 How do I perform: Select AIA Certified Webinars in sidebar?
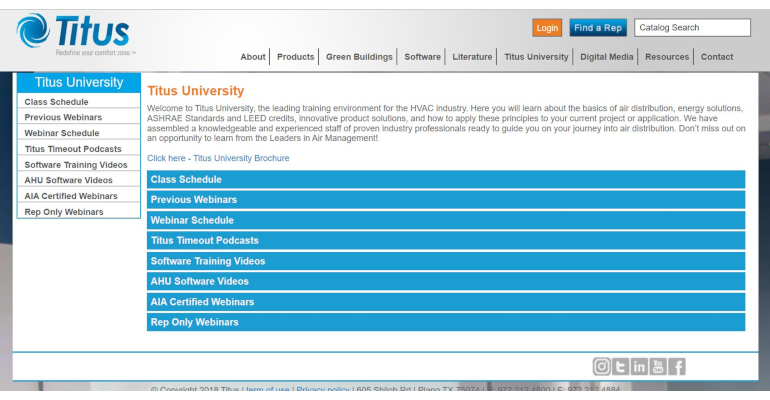pos(79,196)
